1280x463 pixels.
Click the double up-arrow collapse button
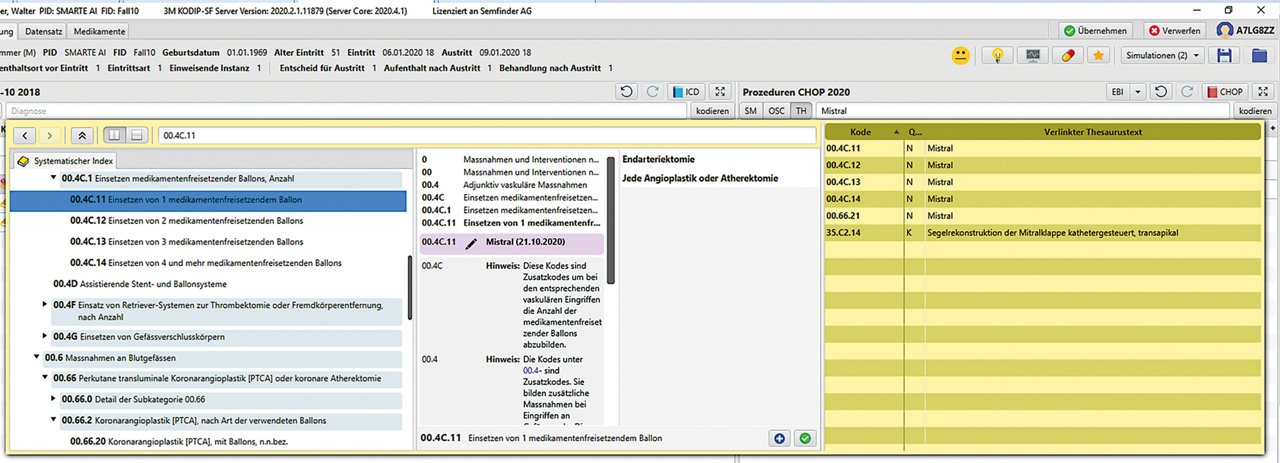[83, 134]
